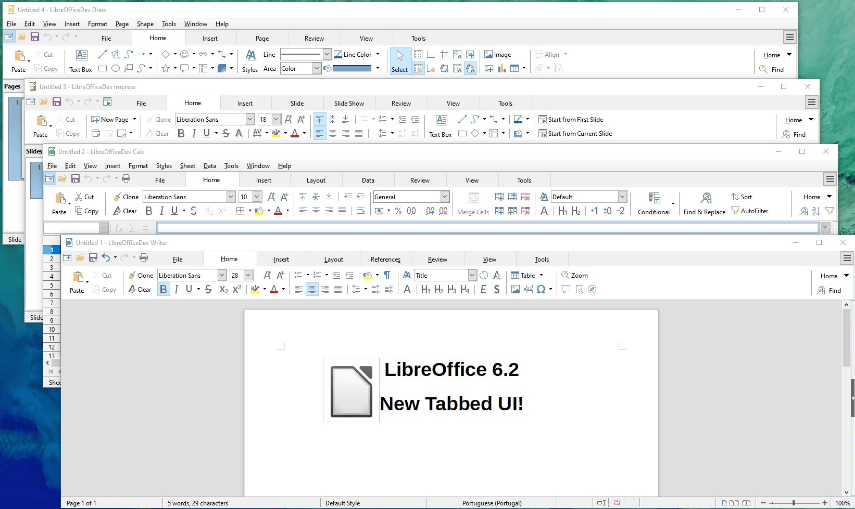Apply Heading 1 style icon in Writer
The width and height of the screenshot is (855, 509).
click(426, 290)
